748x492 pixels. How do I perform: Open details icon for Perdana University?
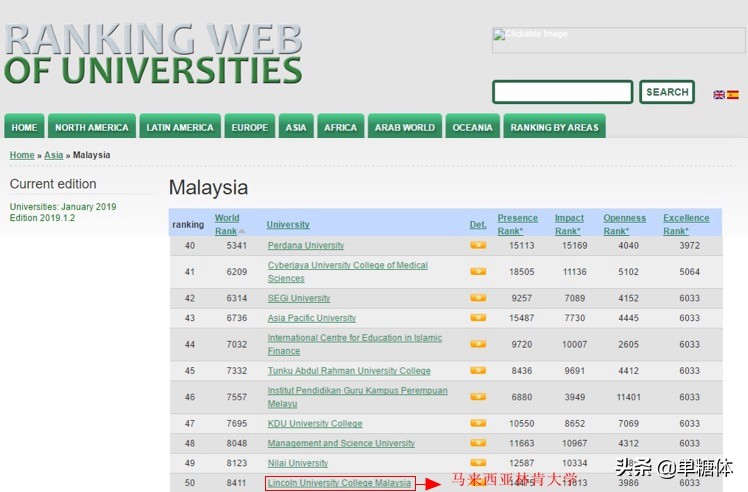(x=478, y=245)
